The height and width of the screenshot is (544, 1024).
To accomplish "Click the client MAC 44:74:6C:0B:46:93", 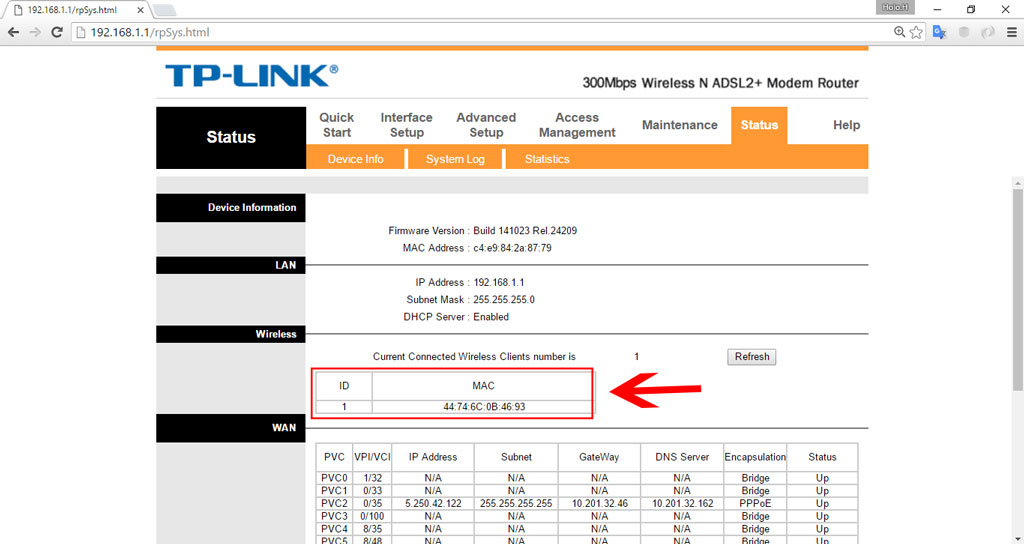I will [484, 407].
